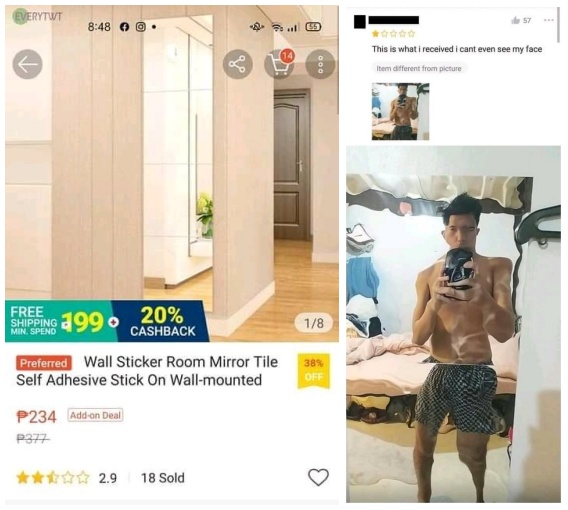Screen dimensions: 568x510
Task: Select the 'Item different from picture' tag
Action: pos(419,68)
